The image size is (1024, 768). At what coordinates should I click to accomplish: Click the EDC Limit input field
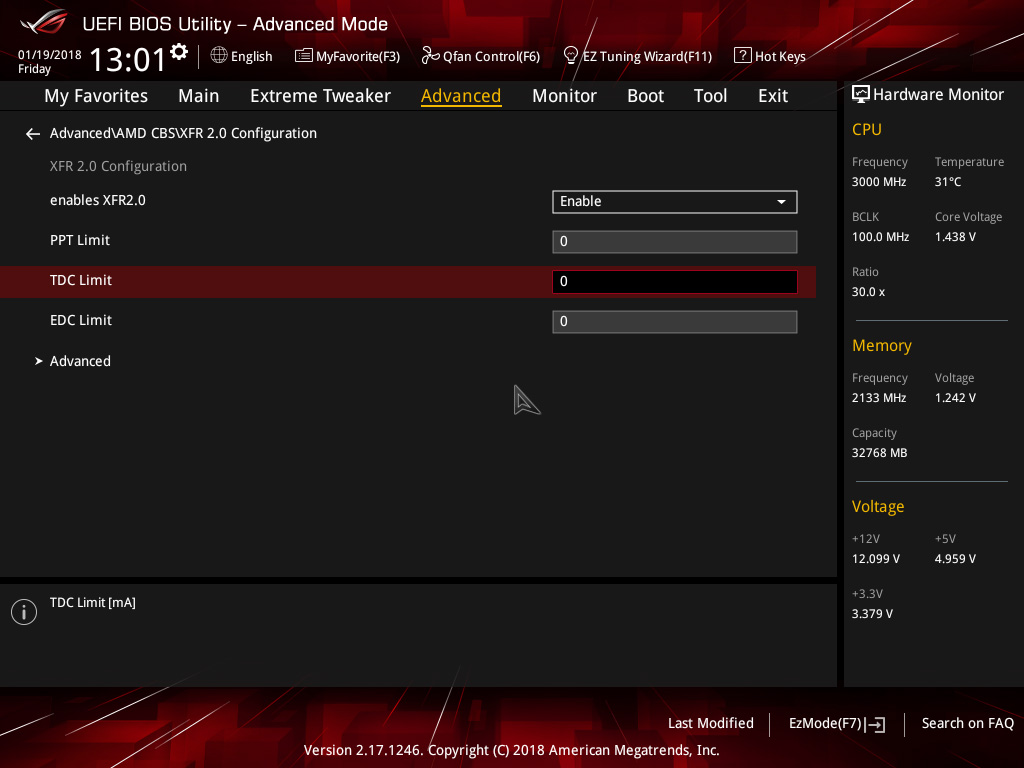click(x=675, y=321)
